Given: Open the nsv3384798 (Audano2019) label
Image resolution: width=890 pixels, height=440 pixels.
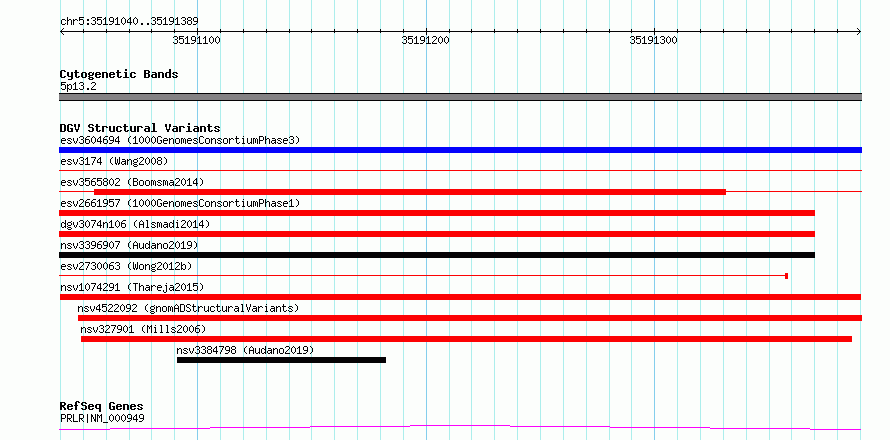Looking at the screenshot, I should click(245, 350).
